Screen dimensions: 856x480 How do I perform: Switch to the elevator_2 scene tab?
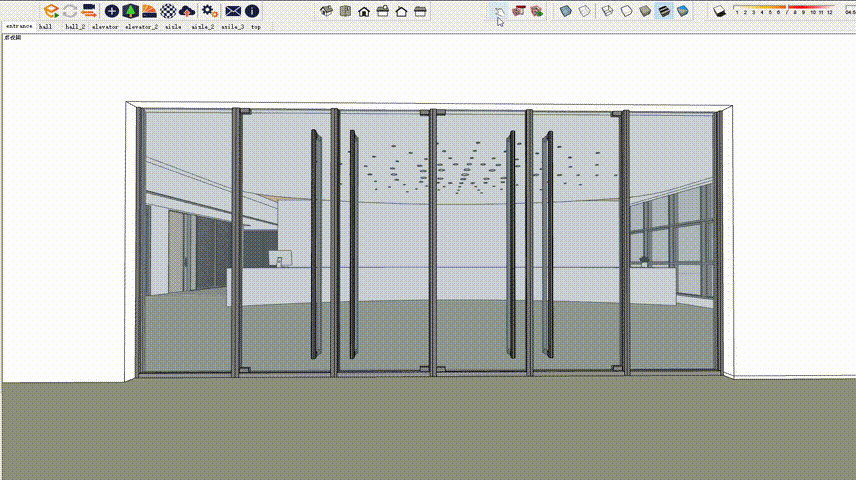[x=141, y=26]
